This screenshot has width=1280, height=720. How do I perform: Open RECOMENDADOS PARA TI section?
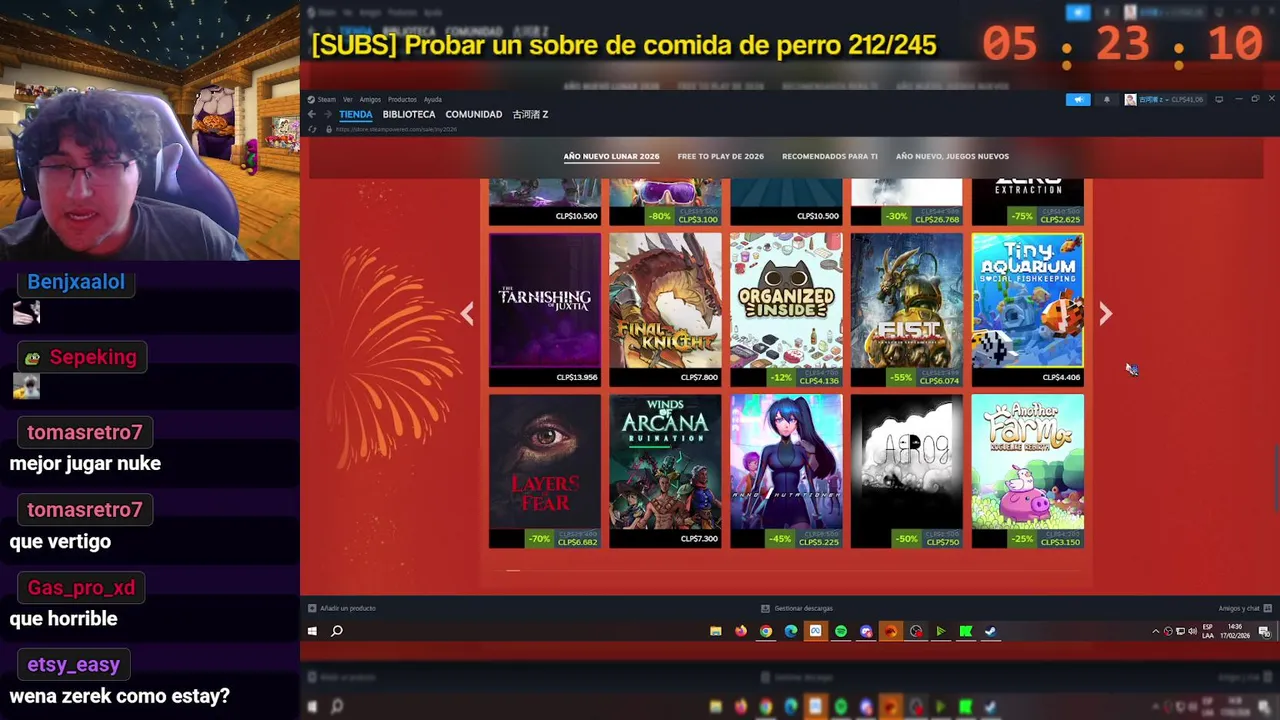830,156
